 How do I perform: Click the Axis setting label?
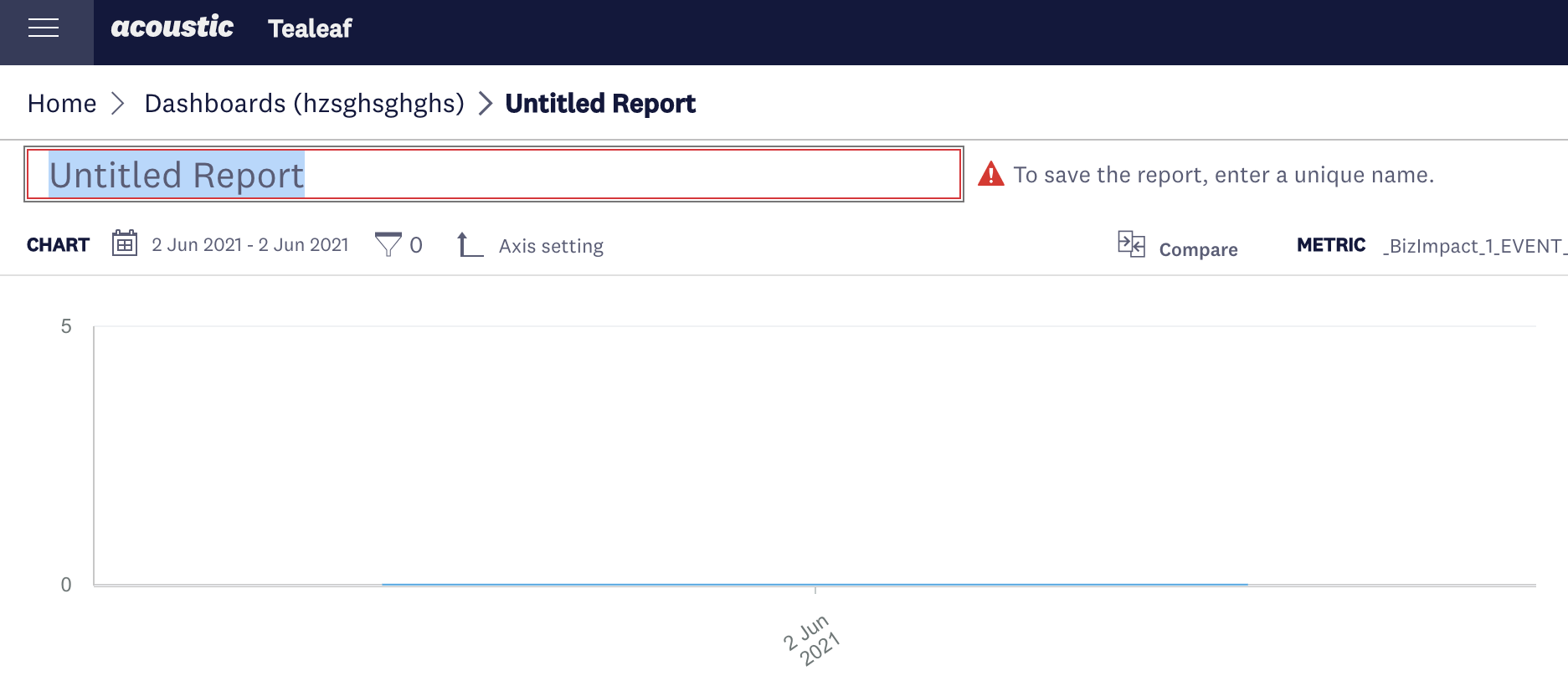point(551,245)
